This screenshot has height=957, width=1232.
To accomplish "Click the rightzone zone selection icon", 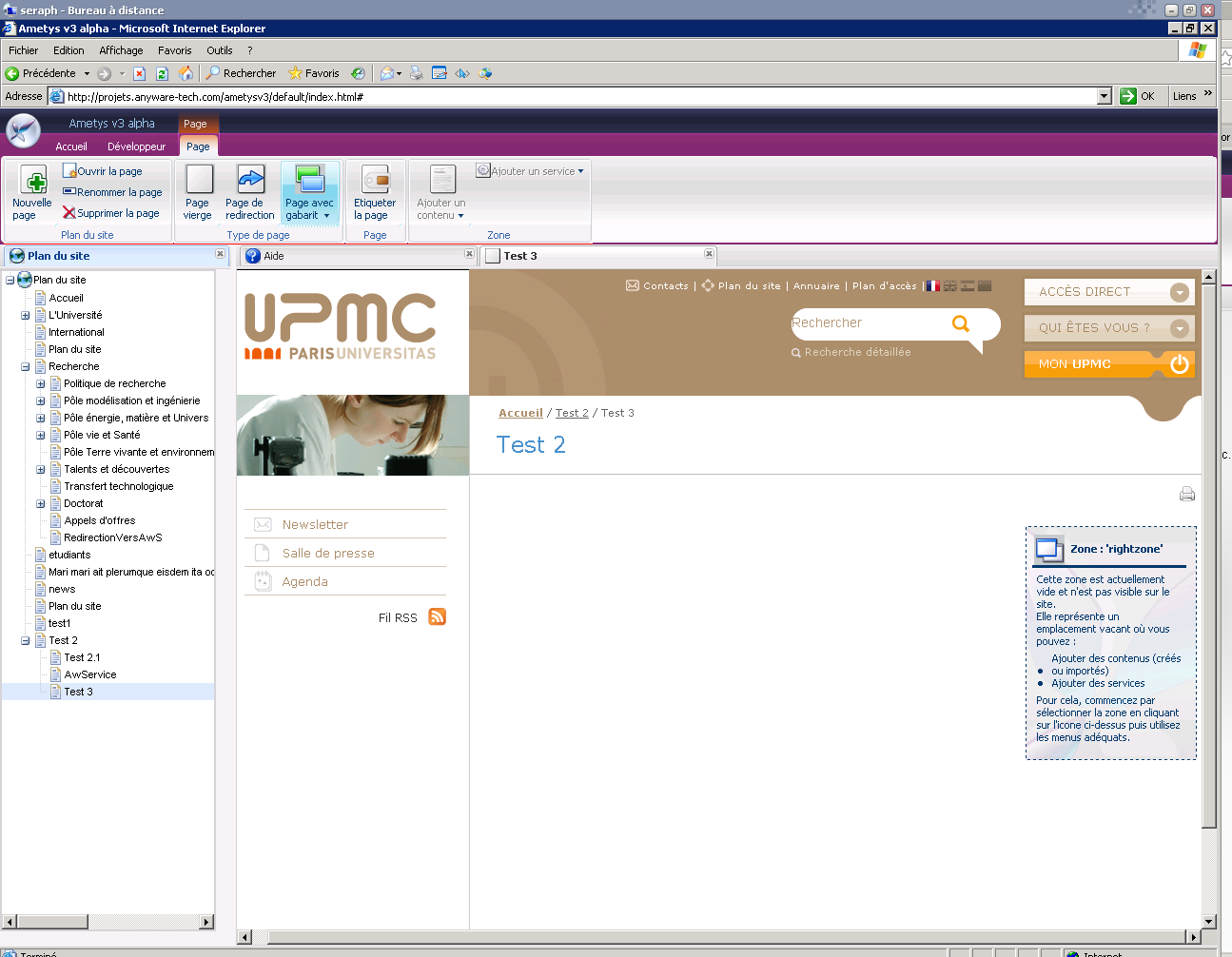I will tap(1049, 550).
